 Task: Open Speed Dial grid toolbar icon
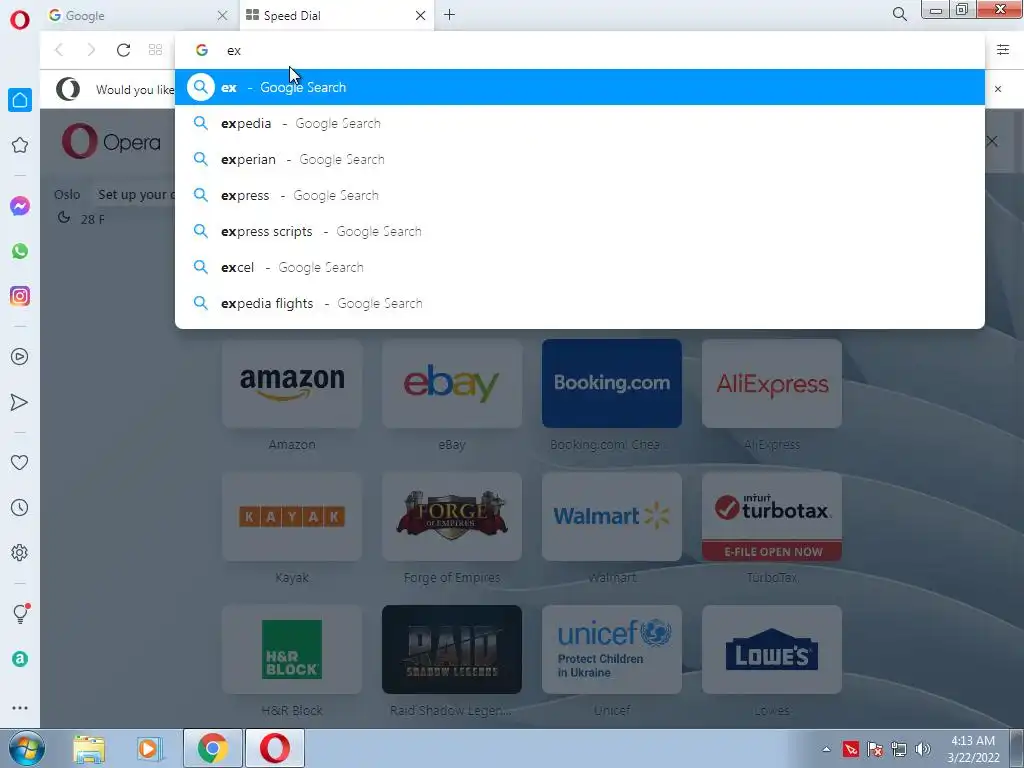(x=155, y=50)
